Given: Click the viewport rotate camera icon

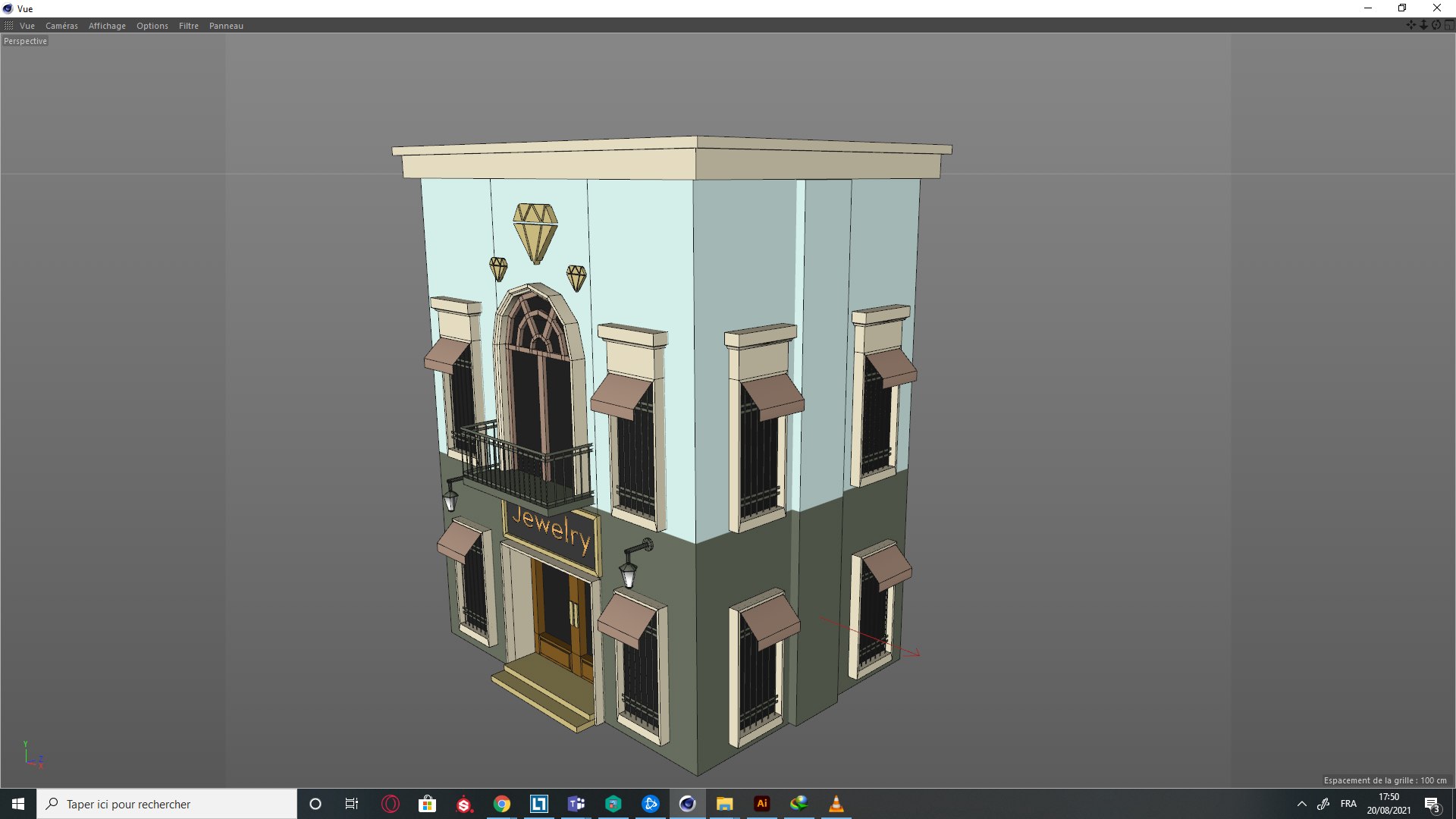Looking at the screenshot, I should [1436, 25].
